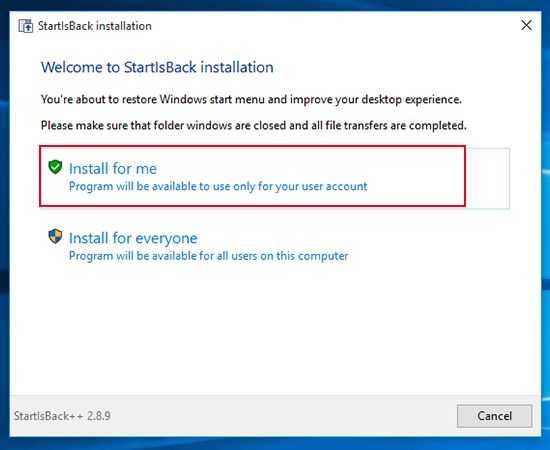
Task: Click the 'You're about to restore Windows start menu' sentence
Action: 251,100
